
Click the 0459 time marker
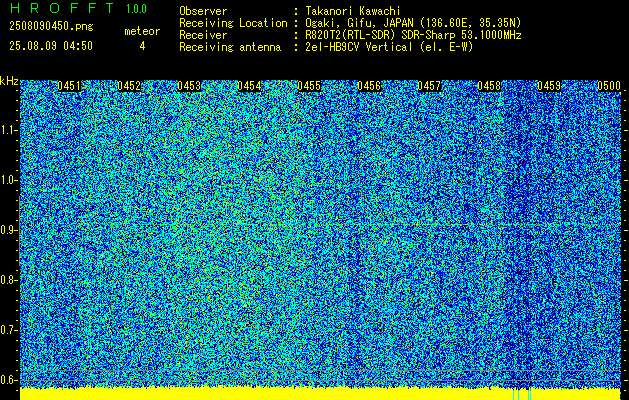pyautogui.click(x=549, y=86)
